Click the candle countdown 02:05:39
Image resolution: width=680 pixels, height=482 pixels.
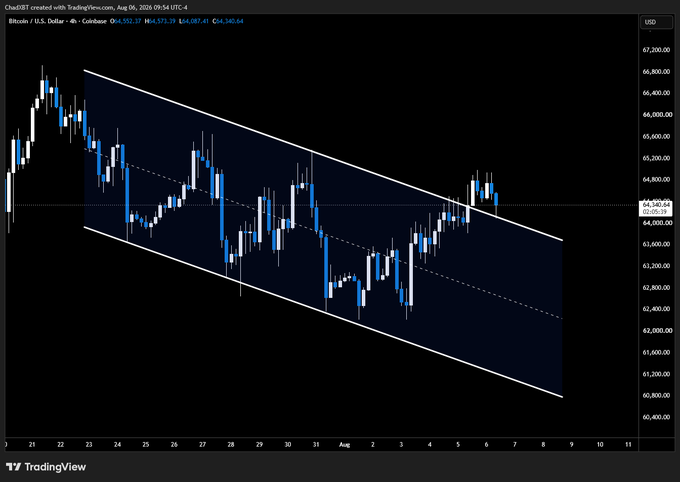pos(654,212)
